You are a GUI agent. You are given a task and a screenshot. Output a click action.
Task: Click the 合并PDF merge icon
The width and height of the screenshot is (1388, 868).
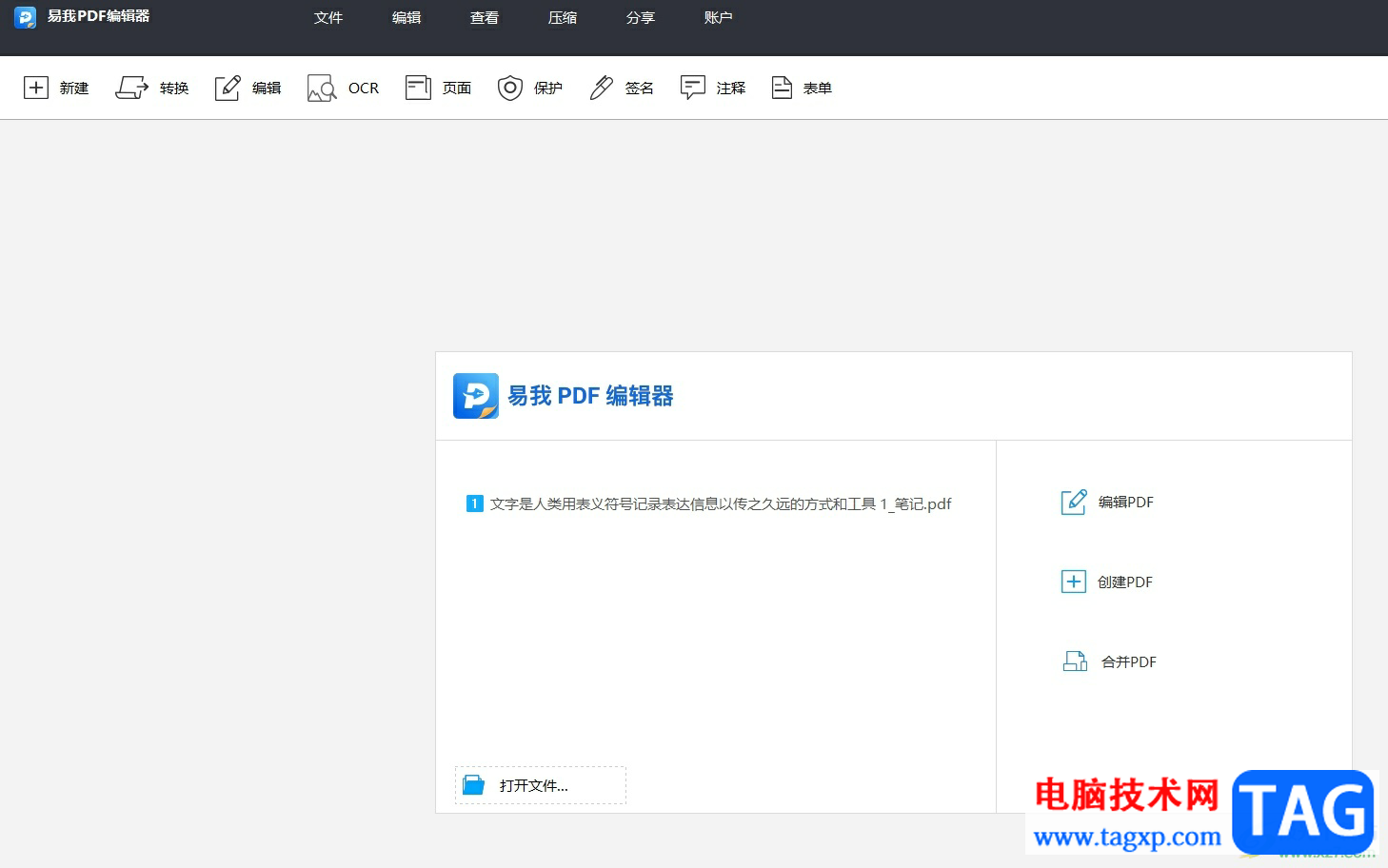(x=1075, y=661)
